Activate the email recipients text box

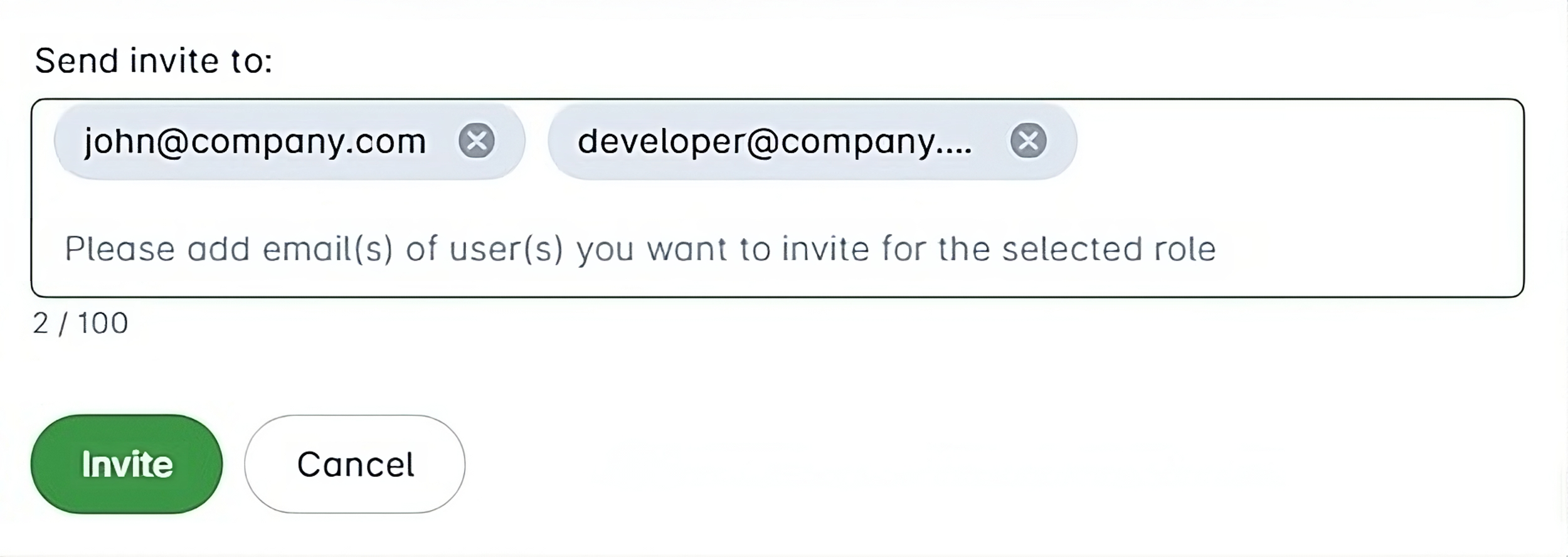pos(778,198)
